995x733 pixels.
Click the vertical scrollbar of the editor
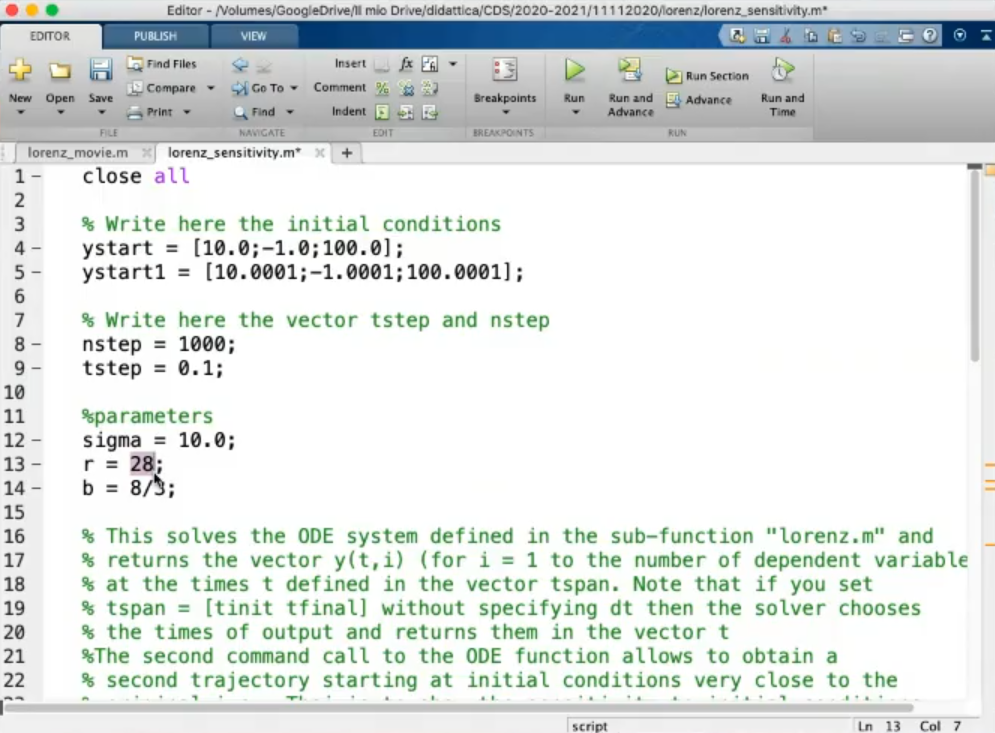pos(975,270)
